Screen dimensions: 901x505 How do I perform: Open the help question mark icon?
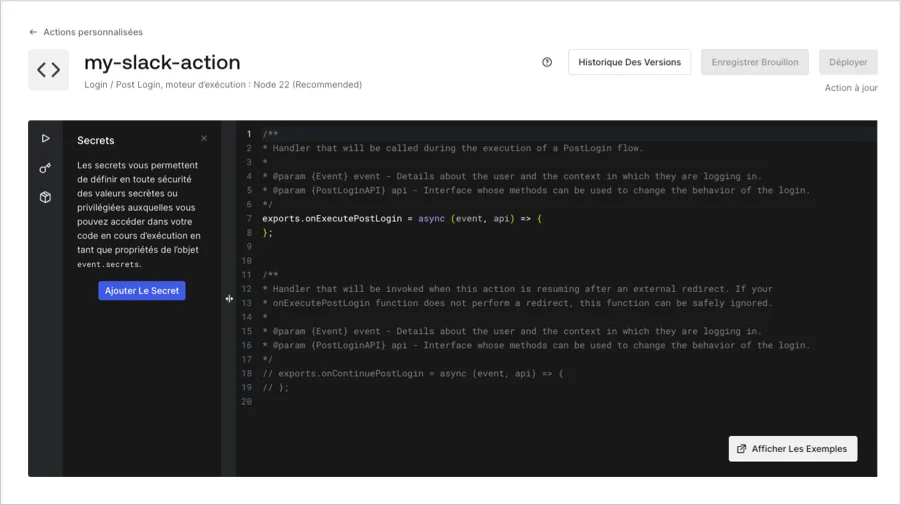(x=547, y=62)
